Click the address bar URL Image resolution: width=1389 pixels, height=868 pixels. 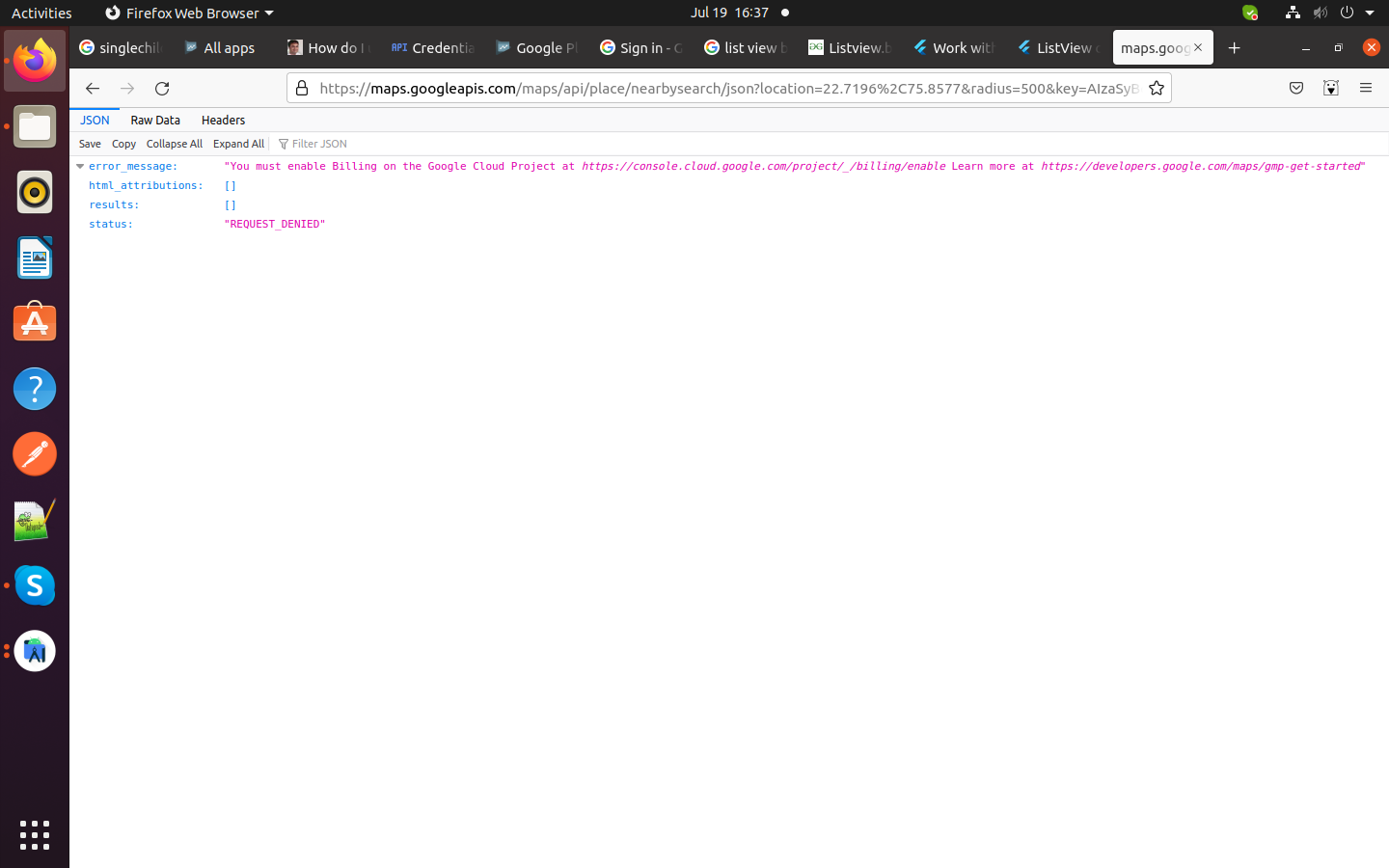pos(729,88)
